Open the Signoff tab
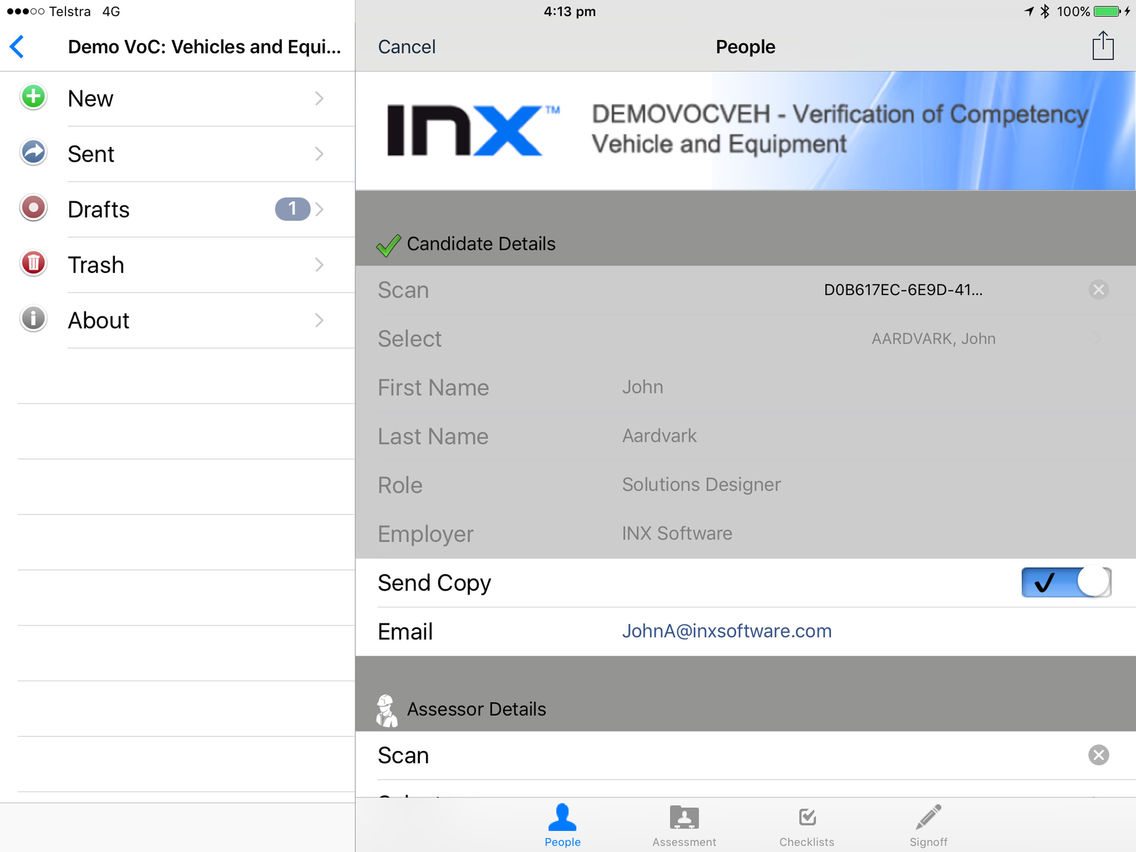Viewport: 1136px width, 852px height. (x=928, y=826)
